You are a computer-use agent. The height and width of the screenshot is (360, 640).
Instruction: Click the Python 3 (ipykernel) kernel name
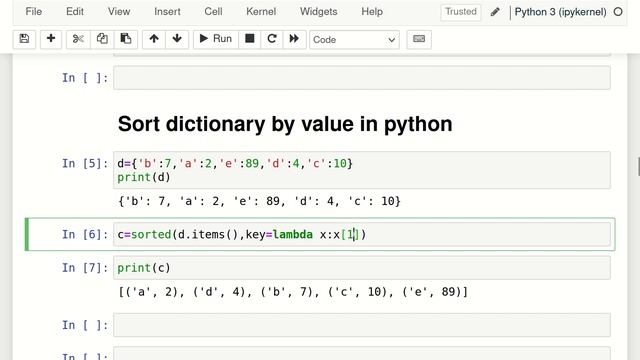pos(560,12)
